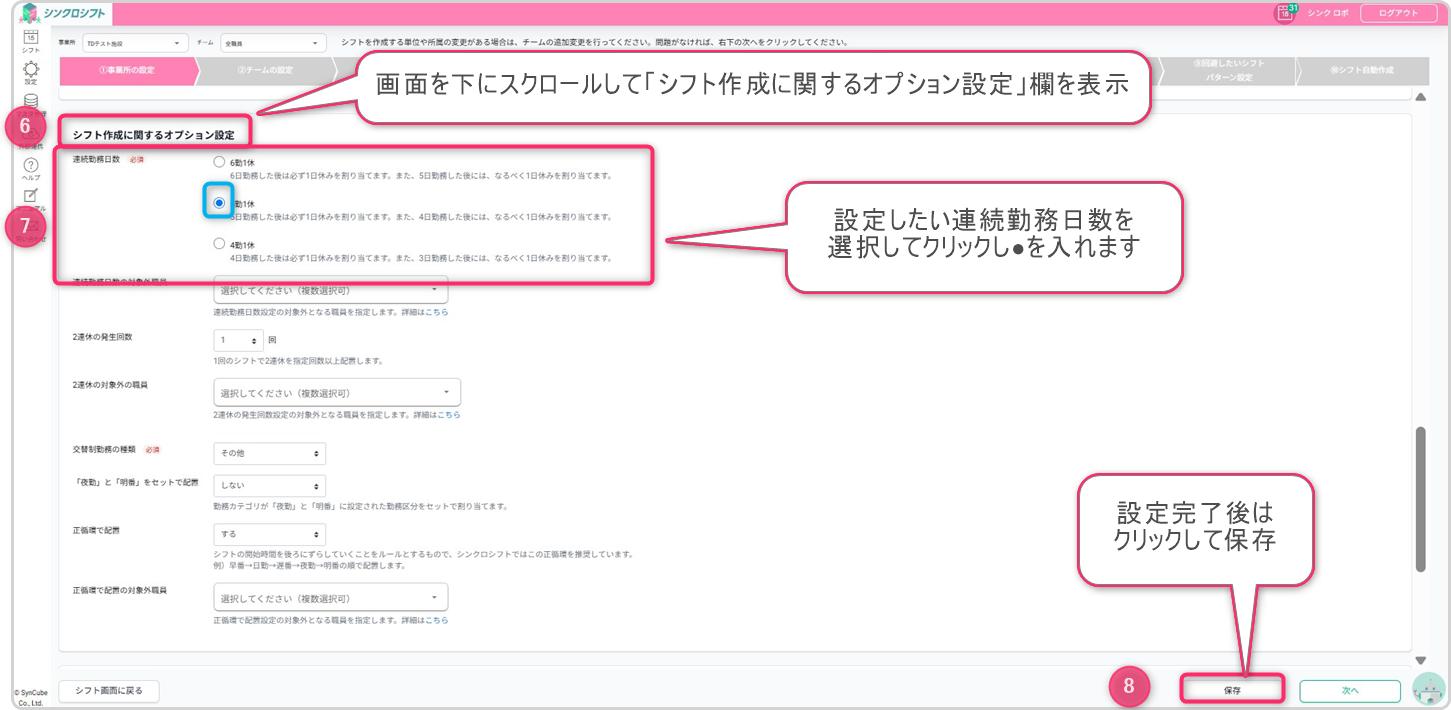Open the シフト calendar icon in sidebar

pos(31,39)
